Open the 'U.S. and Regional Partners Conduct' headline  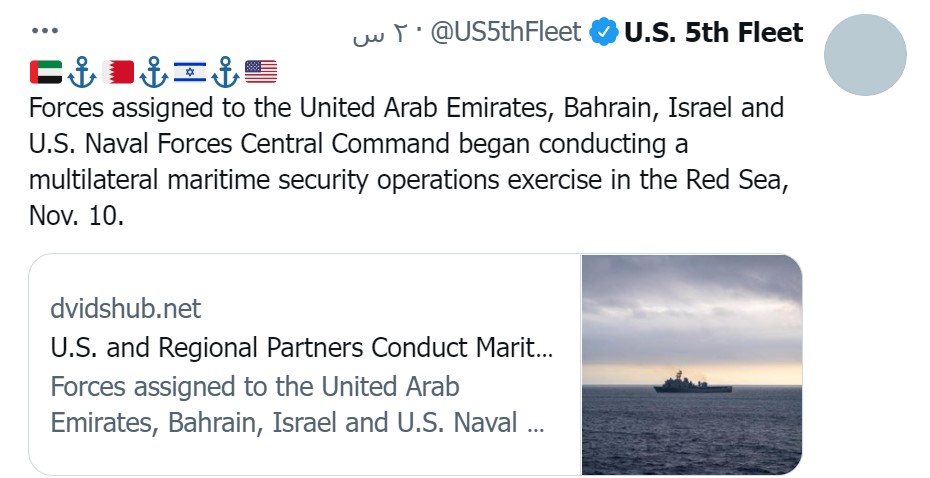300,348
